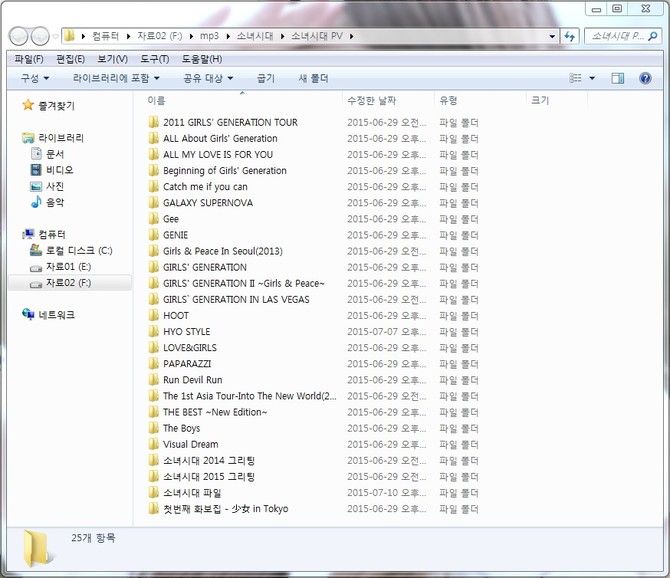Viewport: 670px width, 578px height.
Task: Select the Catch me if you can folder icon
Action: coord(153,187)
